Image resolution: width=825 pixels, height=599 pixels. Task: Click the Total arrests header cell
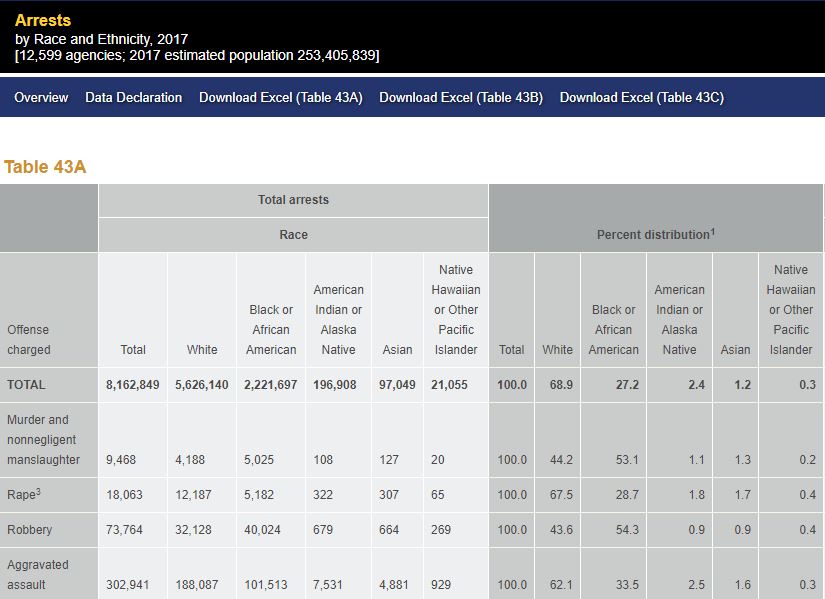tap(293, 200)
